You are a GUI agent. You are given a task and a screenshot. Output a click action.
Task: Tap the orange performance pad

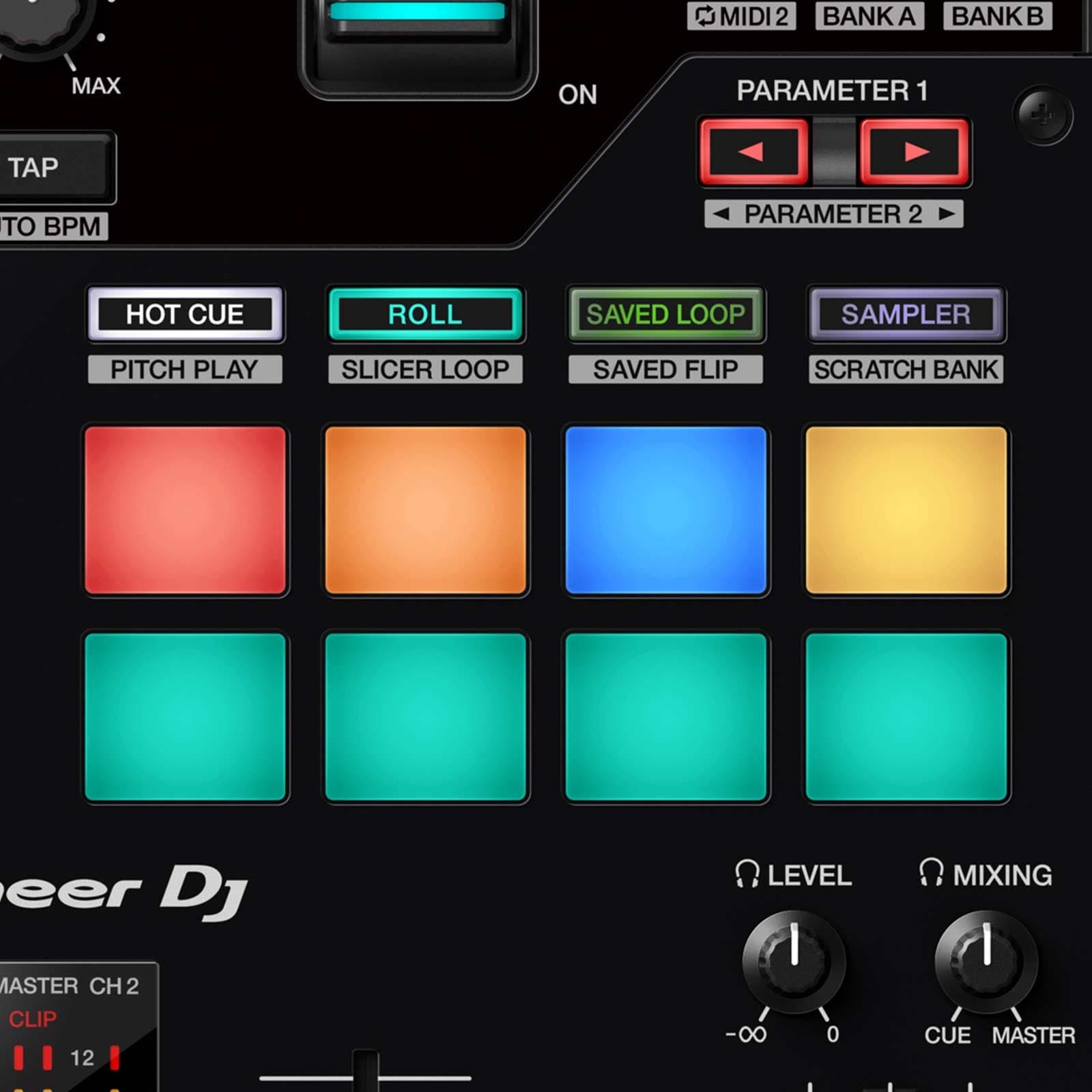[425, 511]
